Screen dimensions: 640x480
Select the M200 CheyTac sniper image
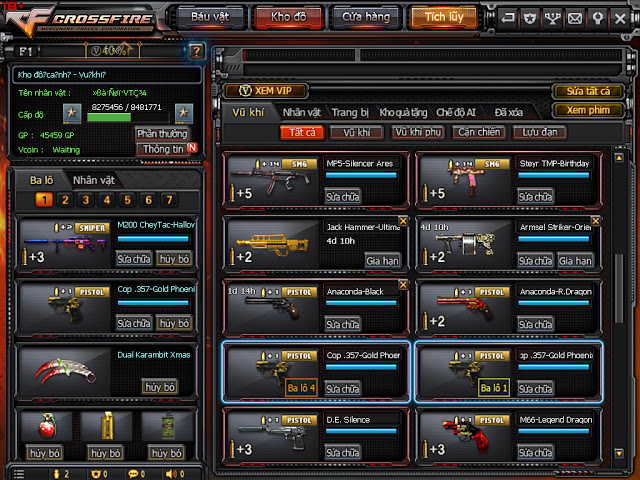(65, 244)
